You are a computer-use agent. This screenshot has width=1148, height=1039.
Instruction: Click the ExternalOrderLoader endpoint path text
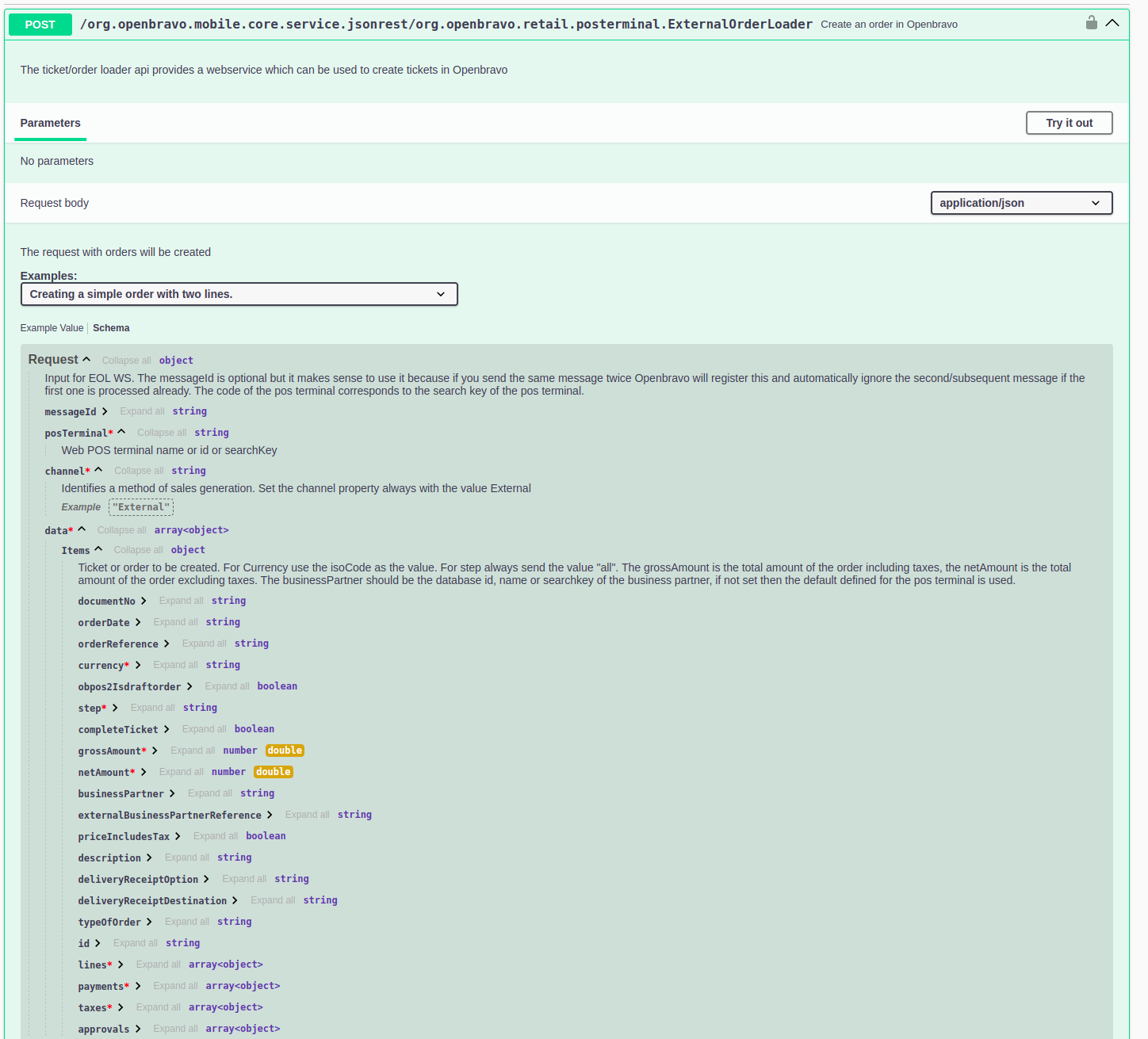coord(446,25)
